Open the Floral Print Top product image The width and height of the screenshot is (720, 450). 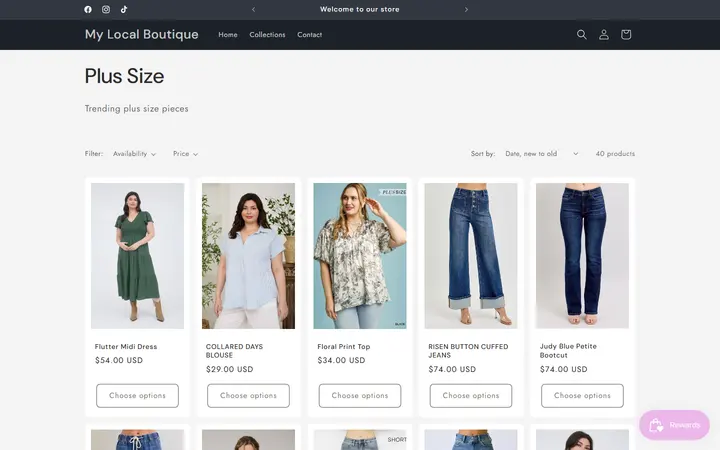coord(360,256)
